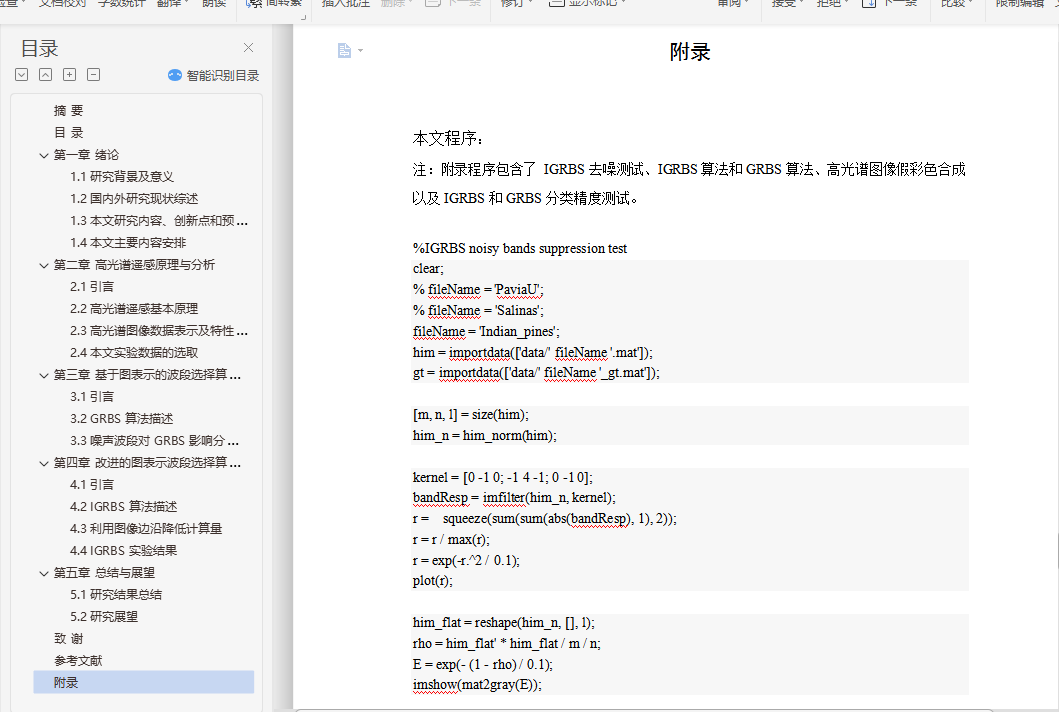Open 2.2 高光谱遥感基本原理

tap(134, 309)
